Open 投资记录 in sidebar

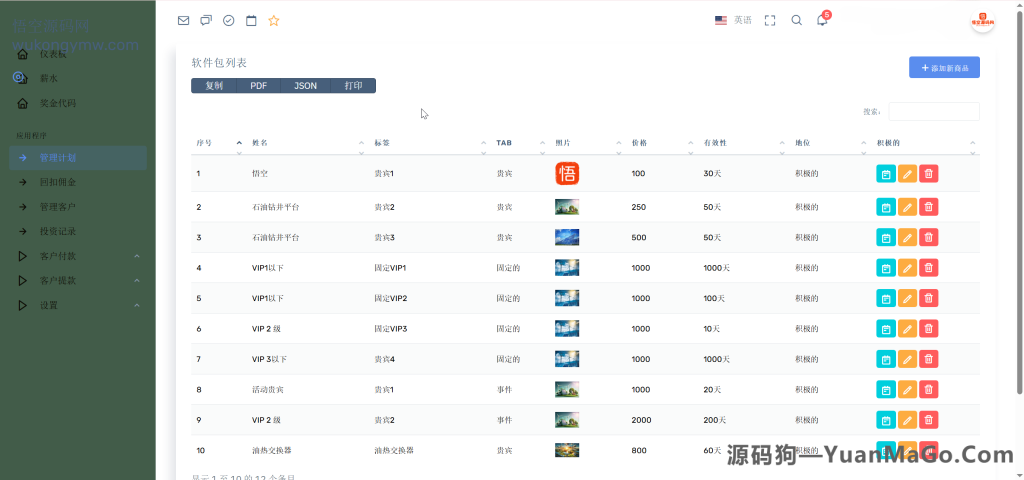(x=78, y=231)
